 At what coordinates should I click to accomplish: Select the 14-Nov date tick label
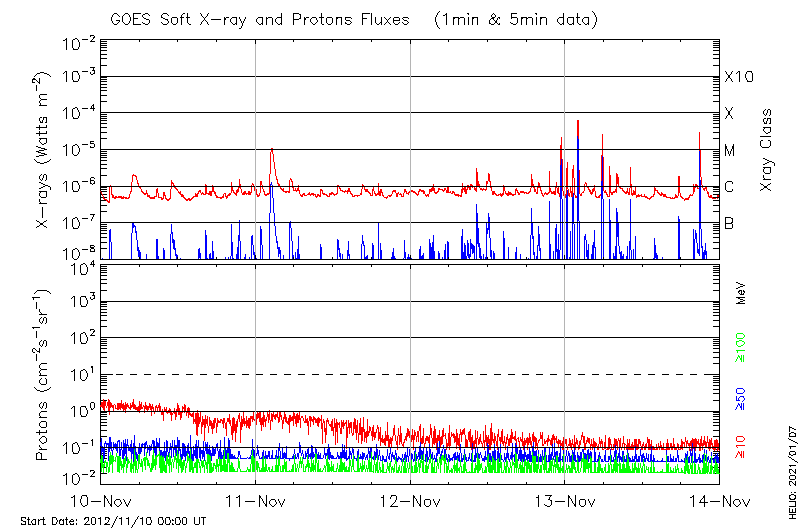[719, 501]
